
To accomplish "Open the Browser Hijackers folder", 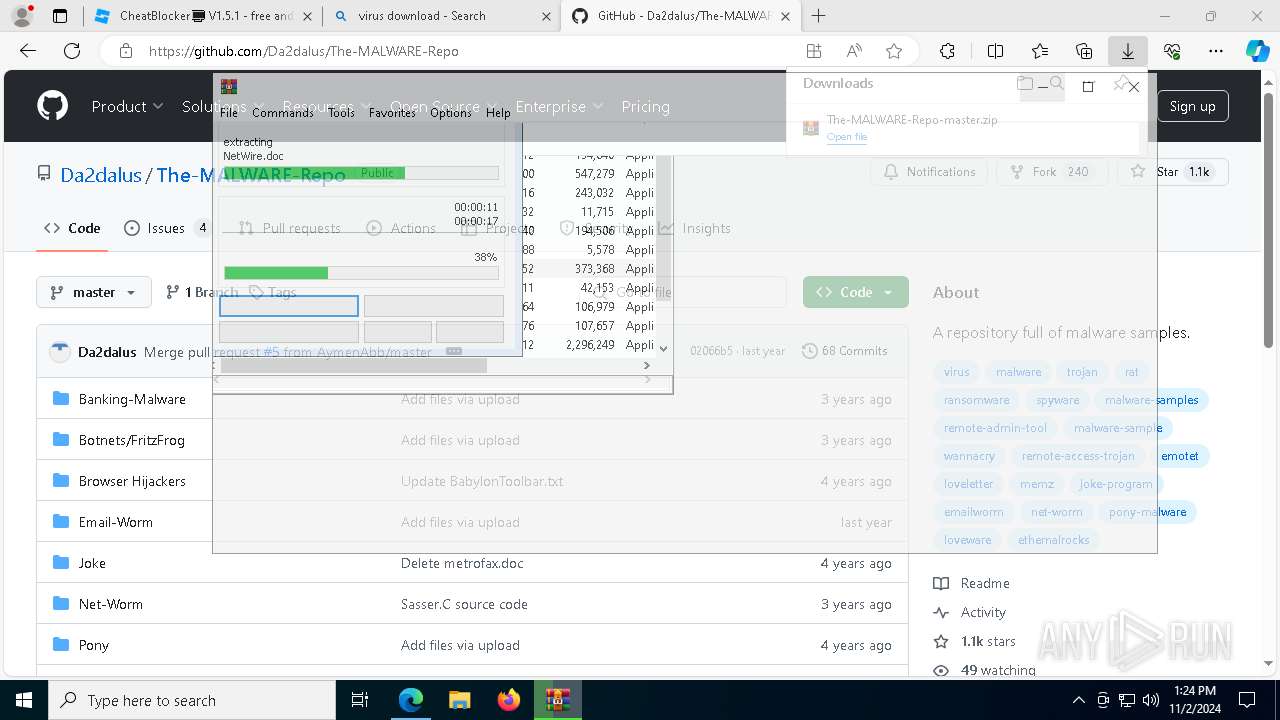I will (132, 481).
